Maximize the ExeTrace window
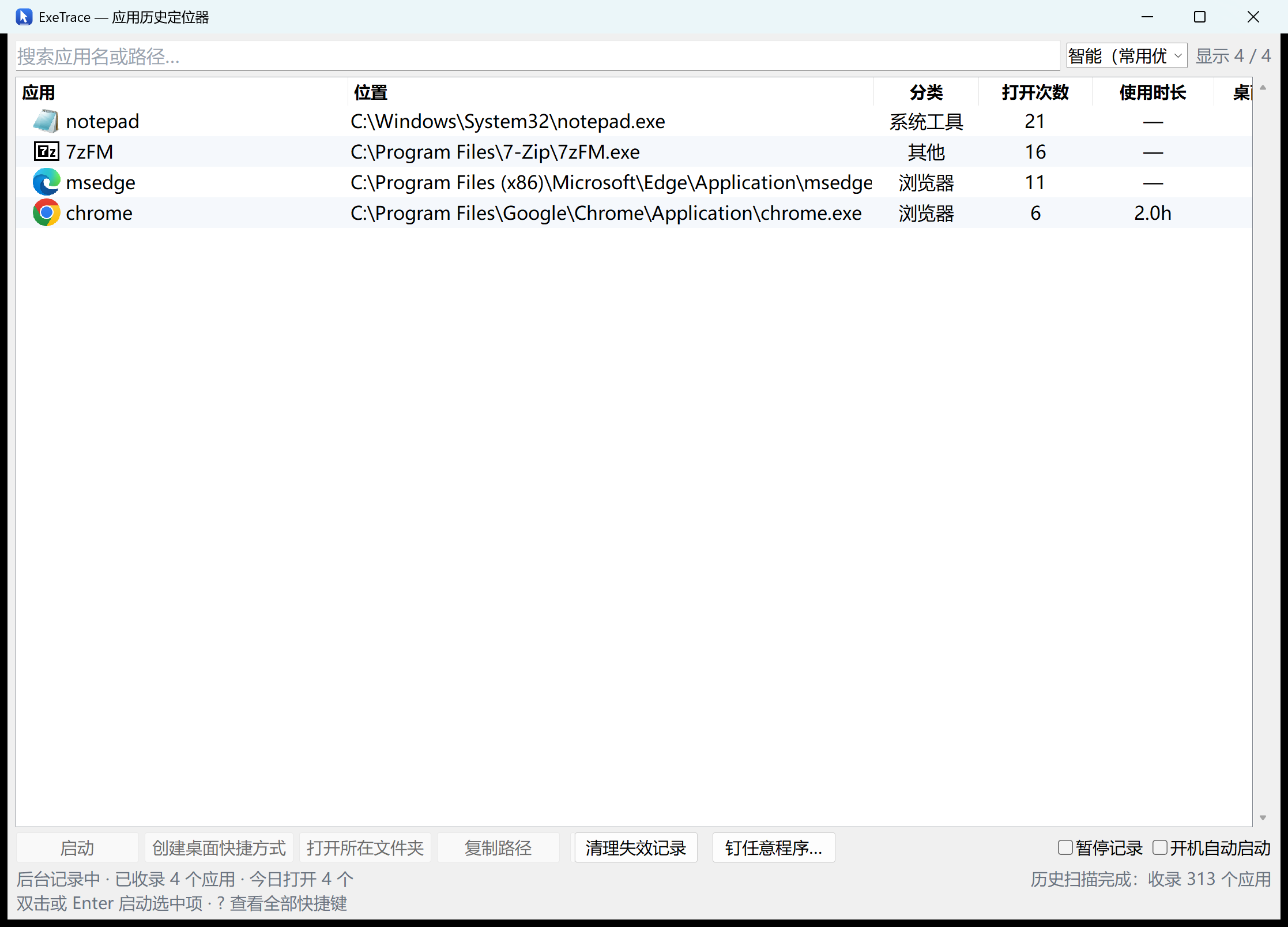The image size is (1288, 927). click(1200, 17)
